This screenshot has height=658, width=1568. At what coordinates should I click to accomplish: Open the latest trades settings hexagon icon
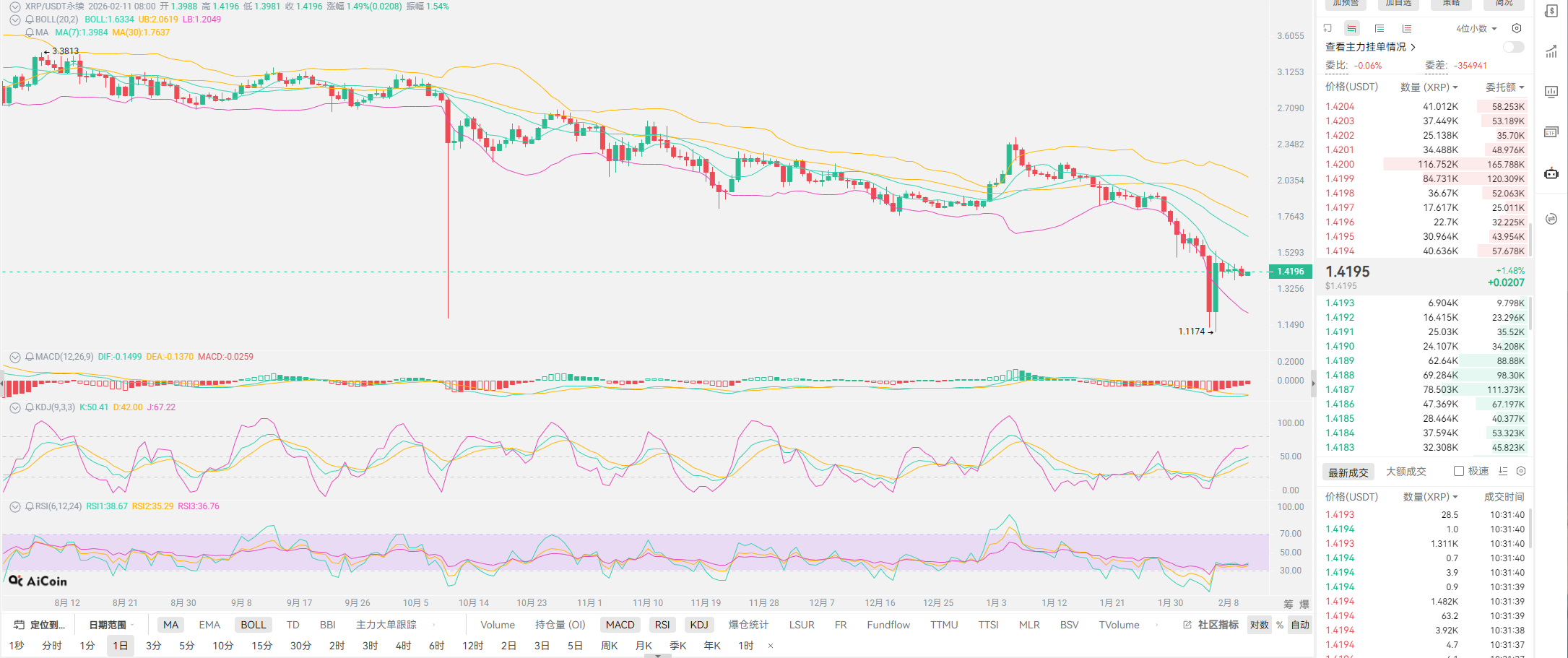pyautogui.click(x=1521, y=471)
